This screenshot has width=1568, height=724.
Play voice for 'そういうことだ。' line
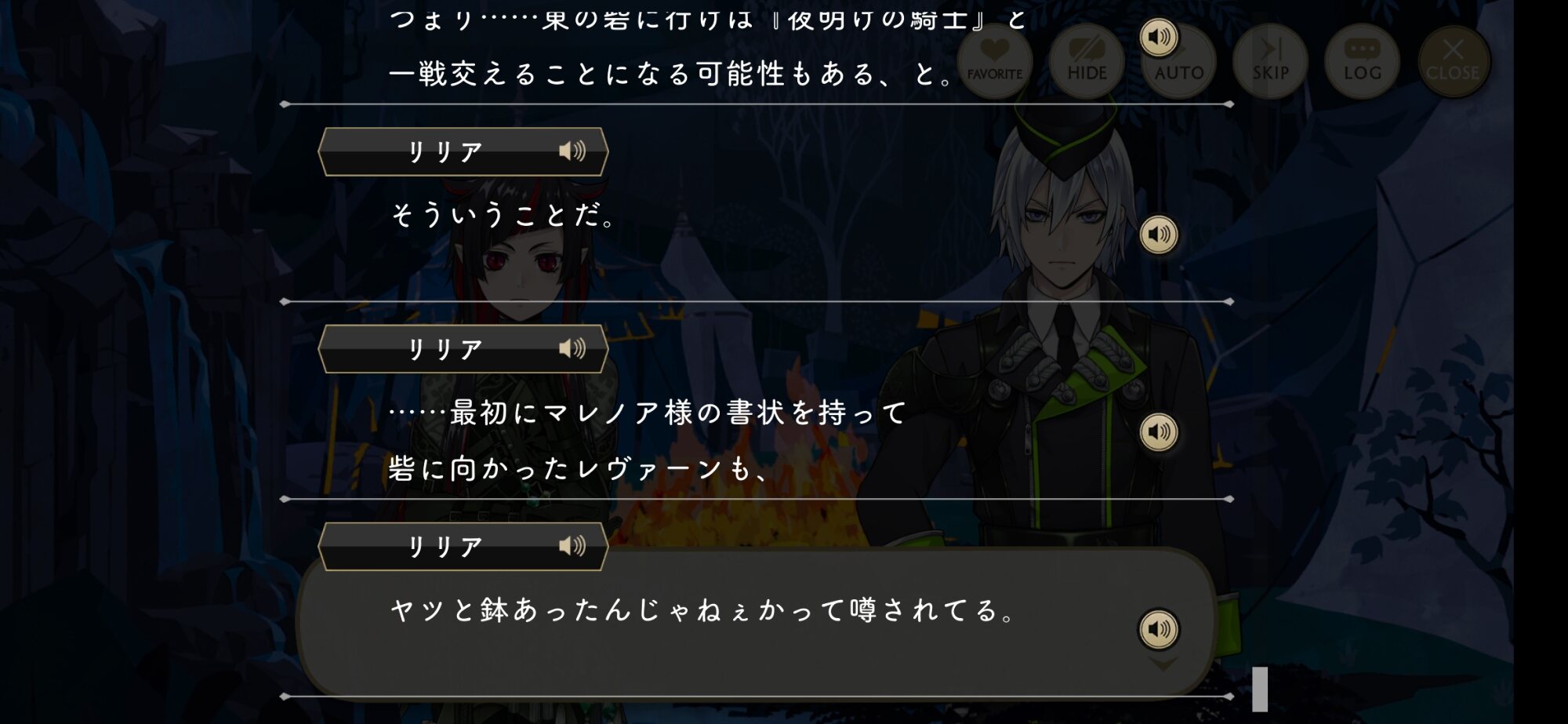click(x=1159, y=235)
